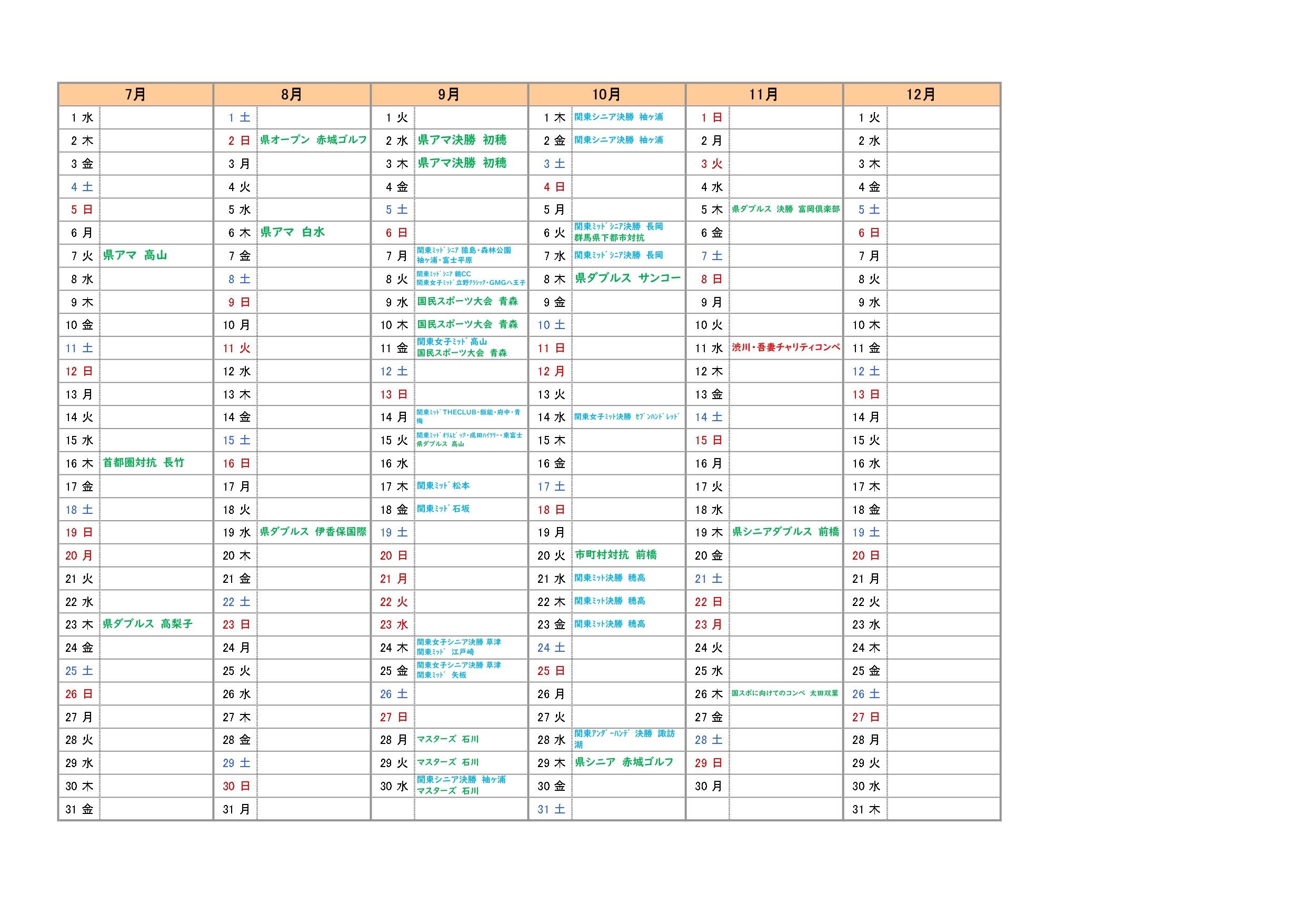Image resolution: width=1306 pixels, height=924 pixels.
Task: Click the 8月 month header
Action: click(292, 94)
